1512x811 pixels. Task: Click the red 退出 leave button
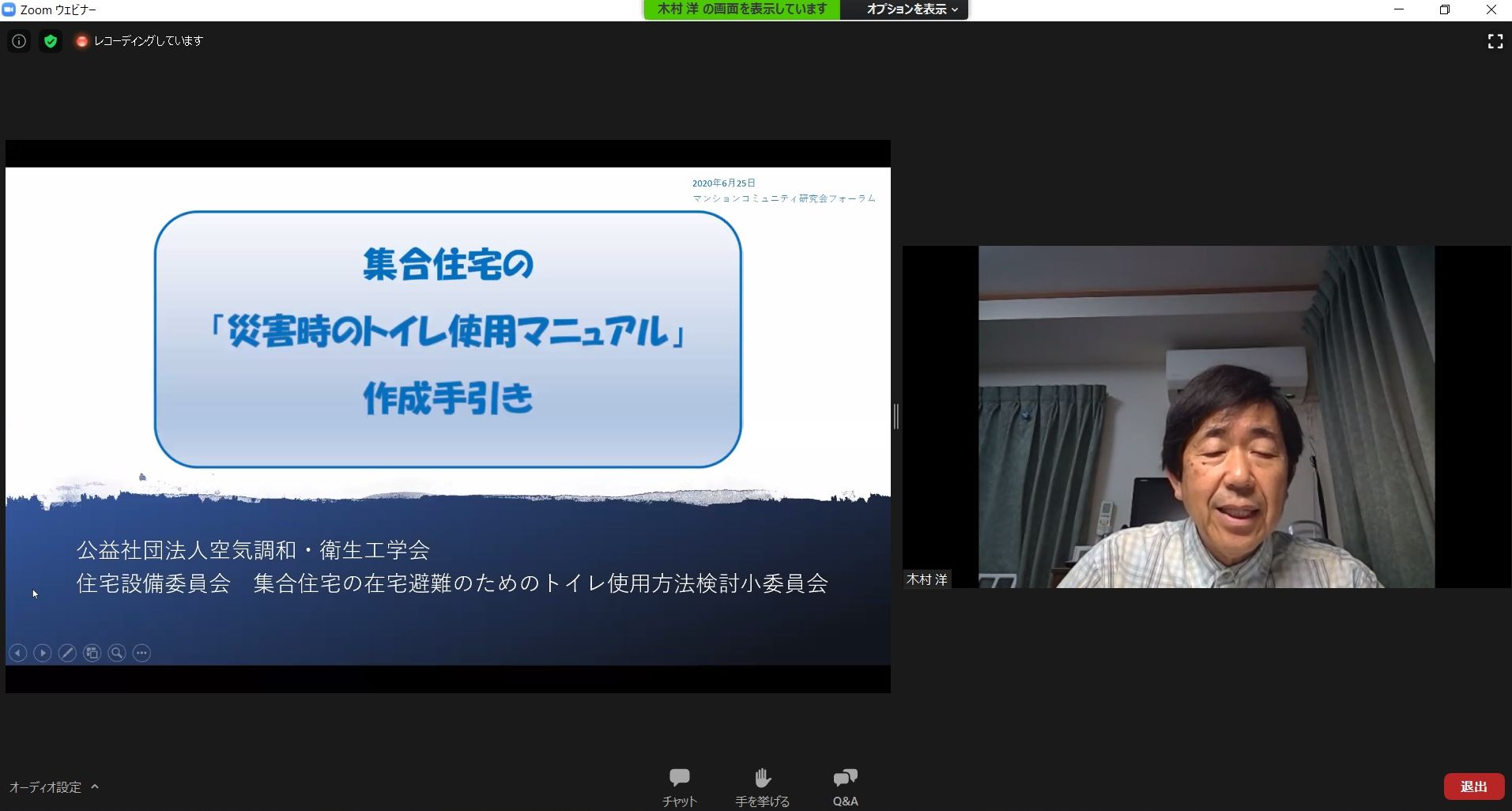[1474, 786]
